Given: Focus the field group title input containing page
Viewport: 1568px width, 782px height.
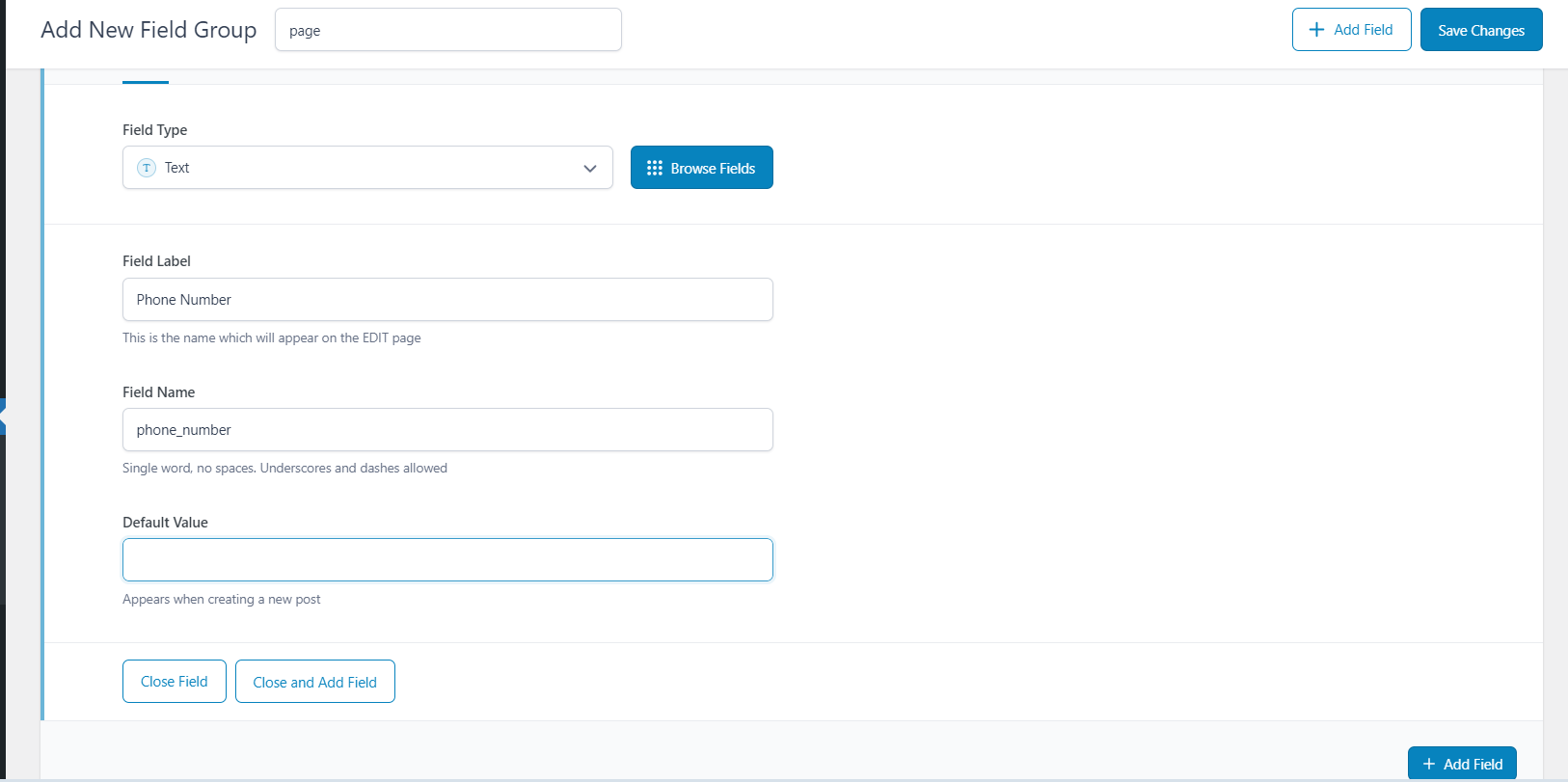Looking at the screenshot, I should pos(448,30).
